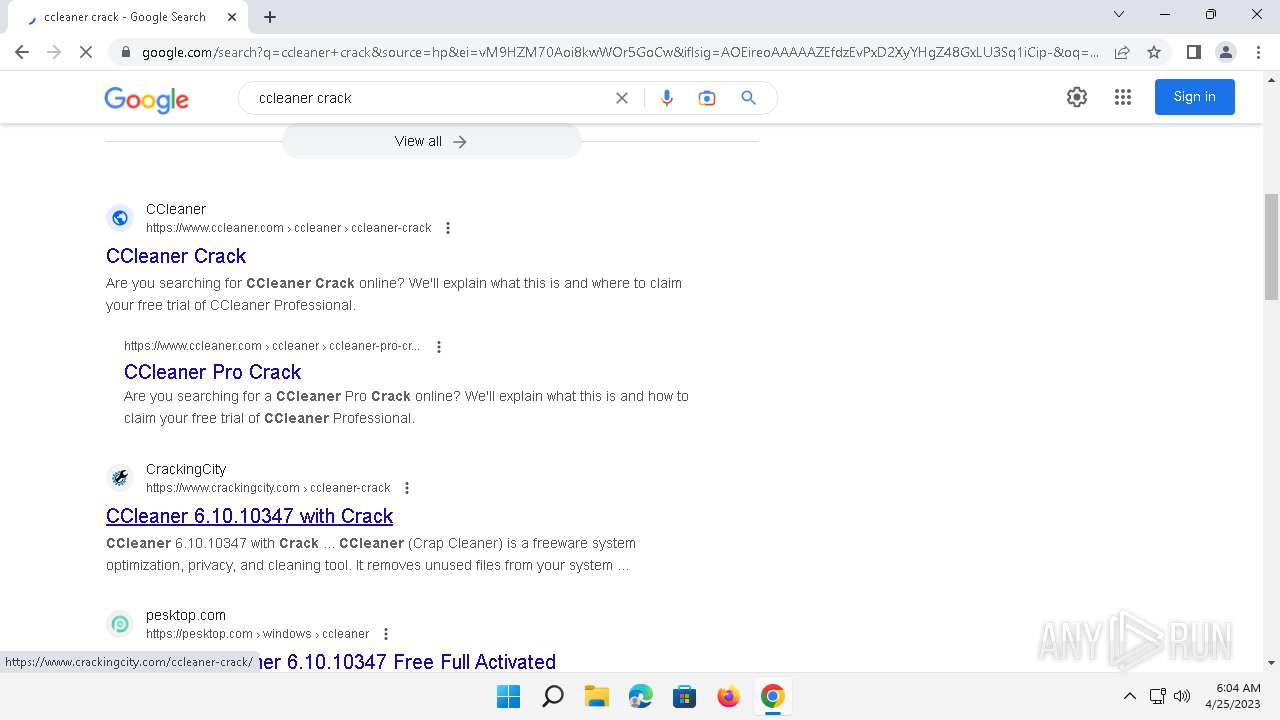Click the CCleaner site favicon
The height and width of the screenshot is (720, 1280).
pos(120,218)
